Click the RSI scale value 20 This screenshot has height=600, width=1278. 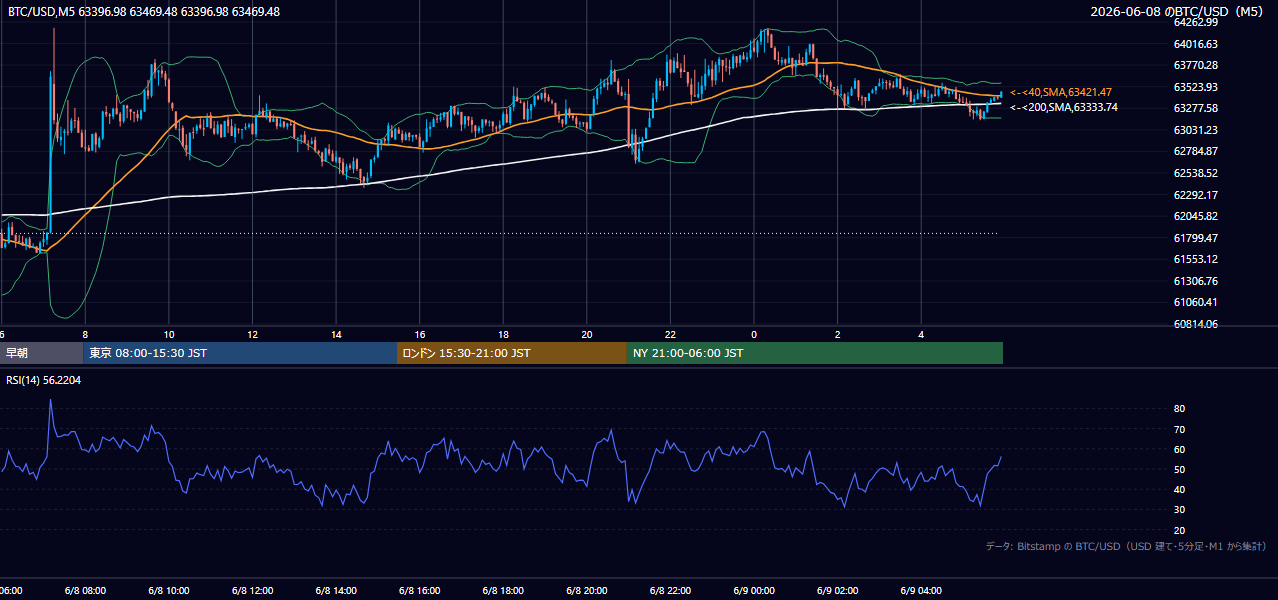click(x=1179, y=530)
